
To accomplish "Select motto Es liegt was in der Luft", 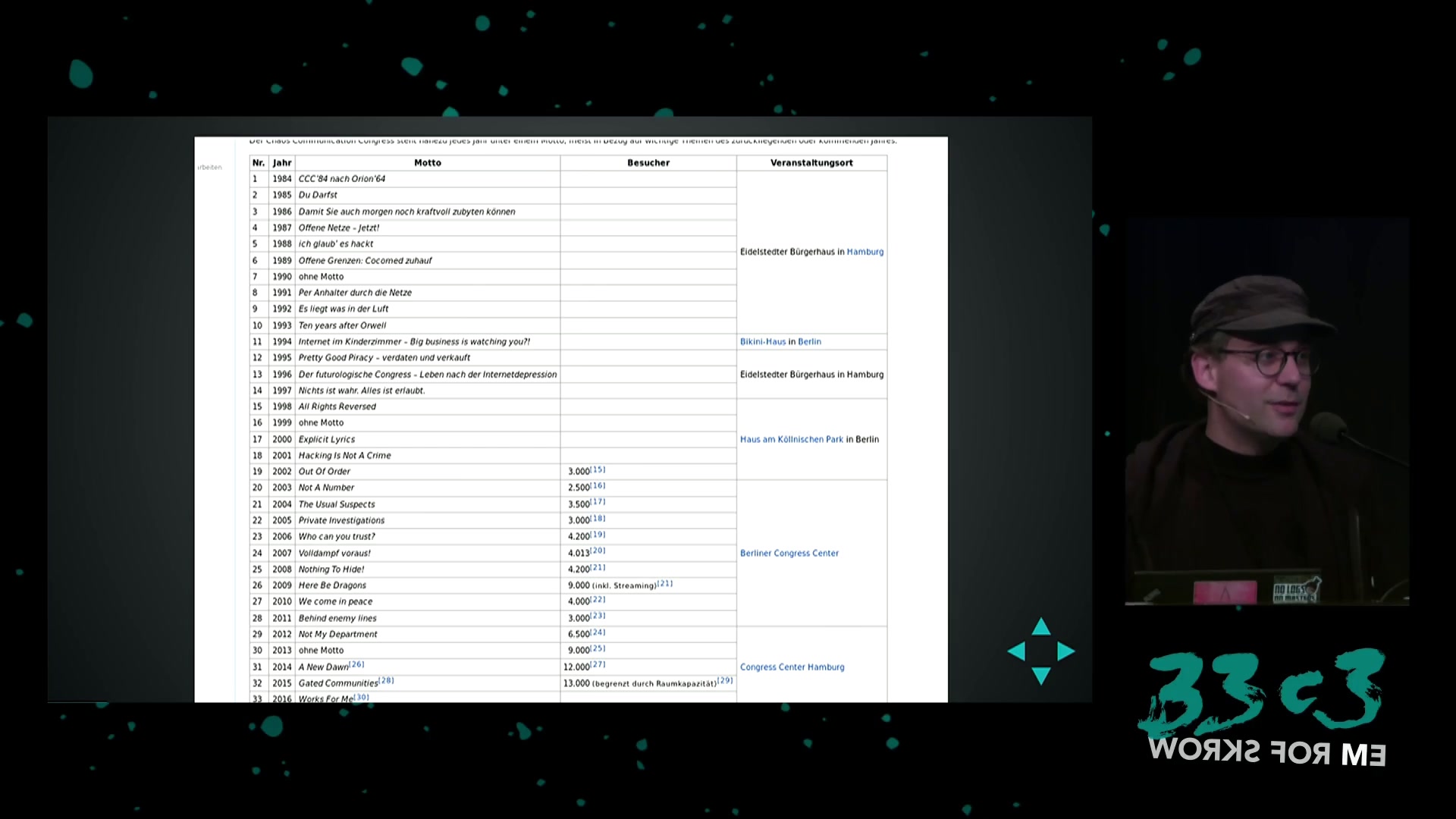I will pos(344,309).
